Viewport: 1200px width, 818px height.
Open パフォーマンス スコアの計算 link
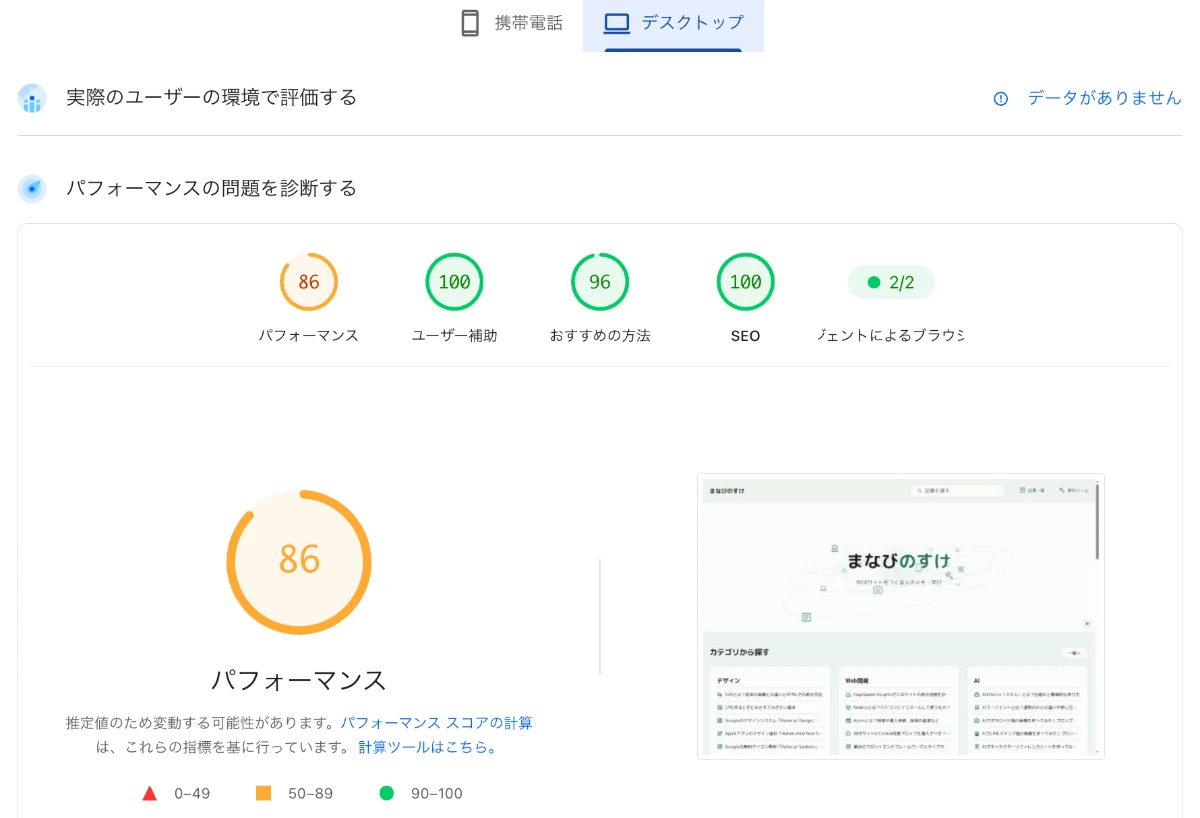point(436,722)
